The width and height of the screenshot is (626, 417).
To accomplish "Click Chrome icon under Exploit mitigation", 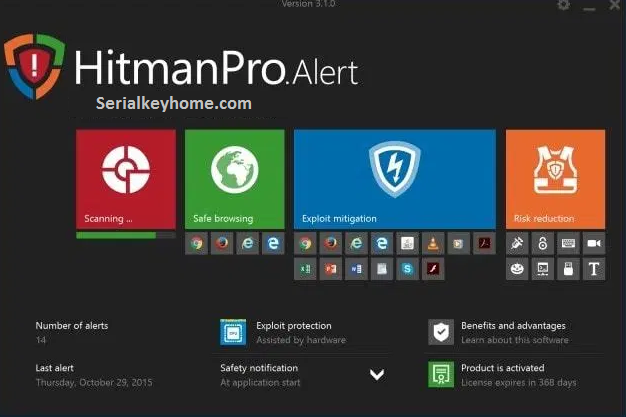I will [305, 243].
